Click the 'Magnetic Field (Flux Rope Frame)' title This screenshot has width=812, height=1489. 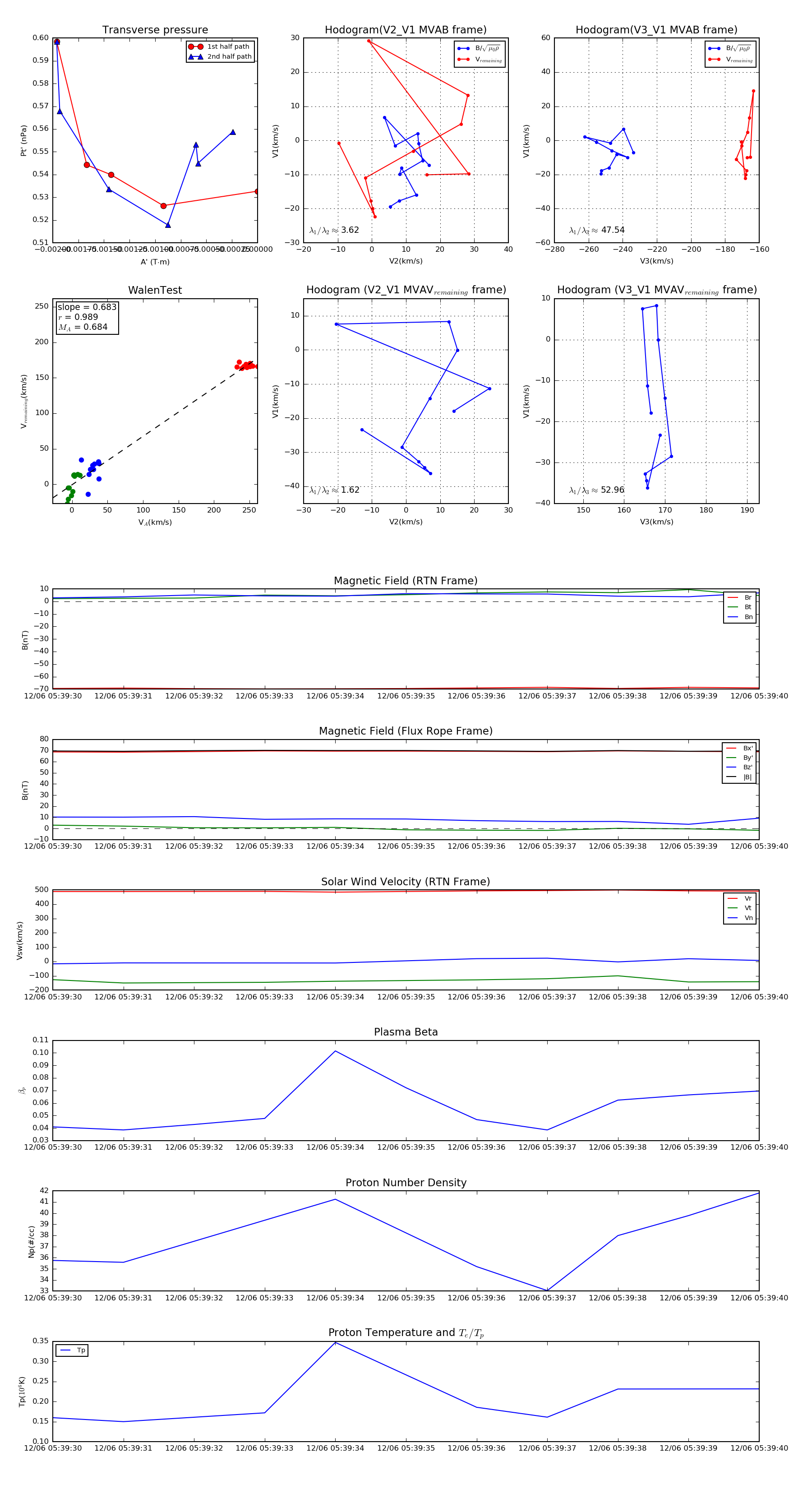pyautogui.click(x=406, y=731)
